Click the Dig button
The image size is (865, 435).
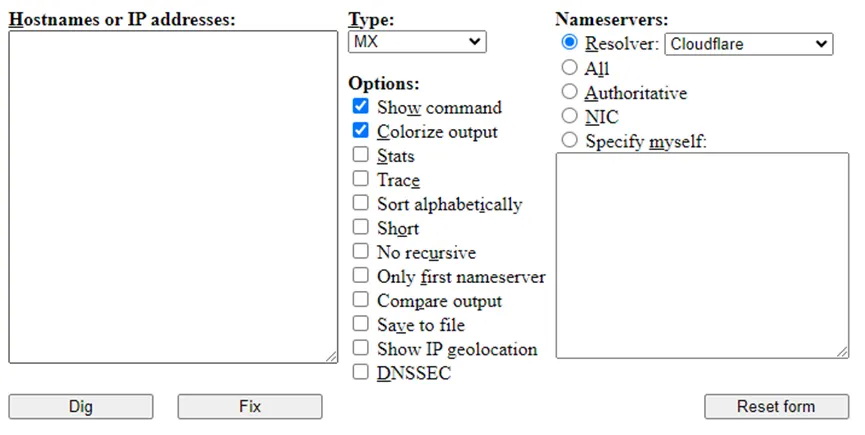[x=81, y=406]
